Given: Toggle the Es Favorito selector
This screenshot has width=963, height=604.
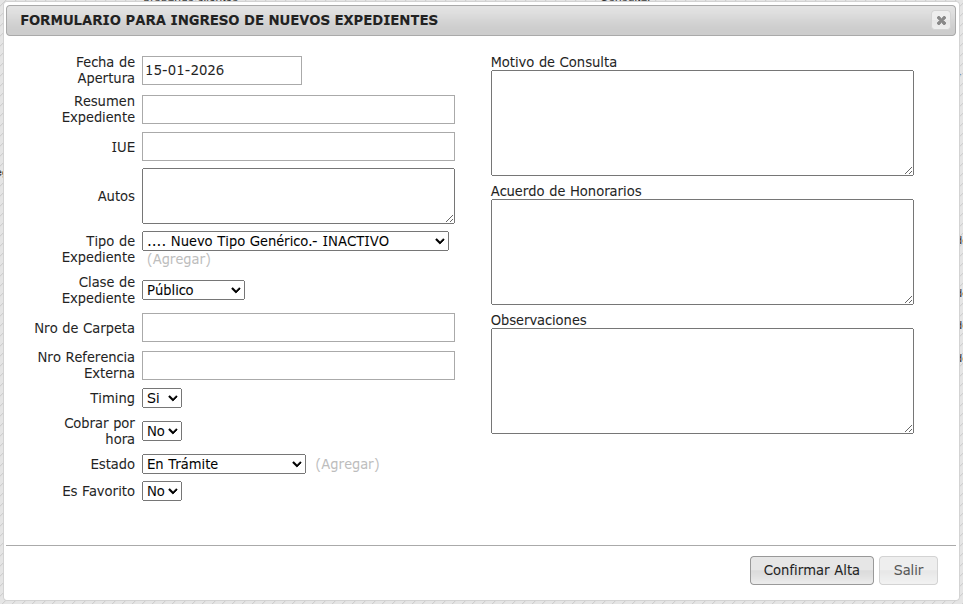Looking at the screenshot, I should (162, 491).
